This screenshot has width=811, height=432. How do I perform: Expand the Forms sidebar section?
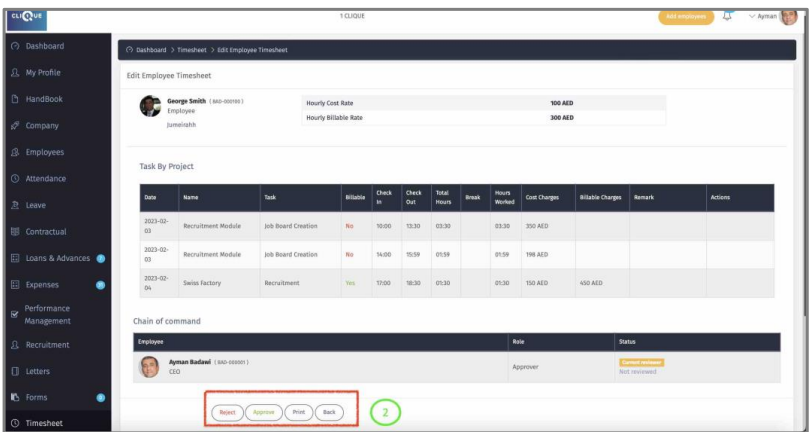pyautogui.click(x=36, y=398)
